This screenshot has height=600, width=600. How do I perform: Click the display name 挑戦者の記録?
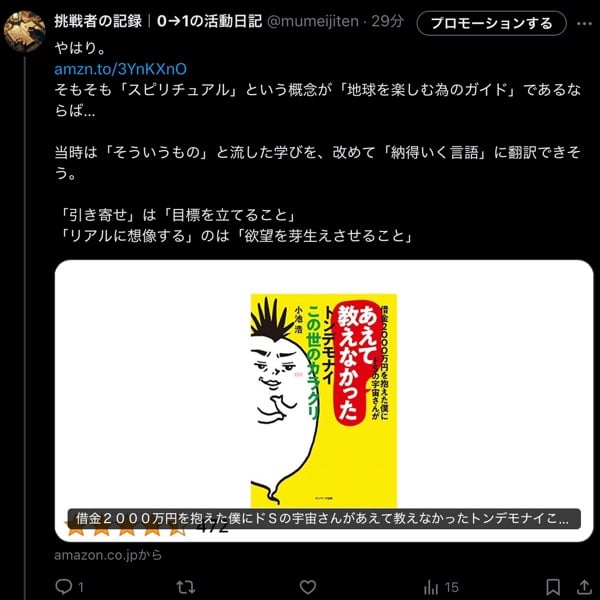point(98,21)
